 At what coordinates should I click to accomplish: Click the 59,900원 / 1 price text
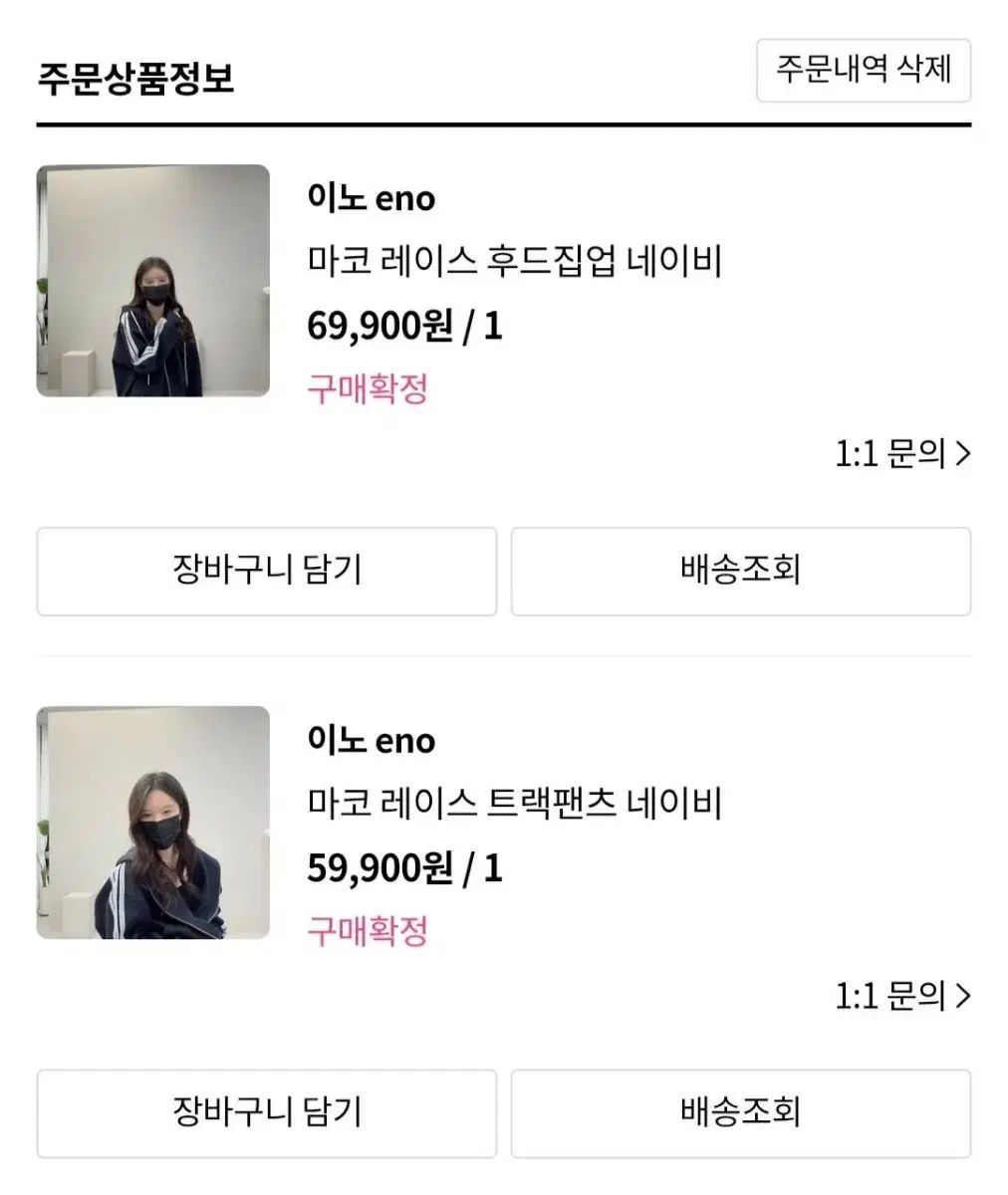click(x=404, y=867)
